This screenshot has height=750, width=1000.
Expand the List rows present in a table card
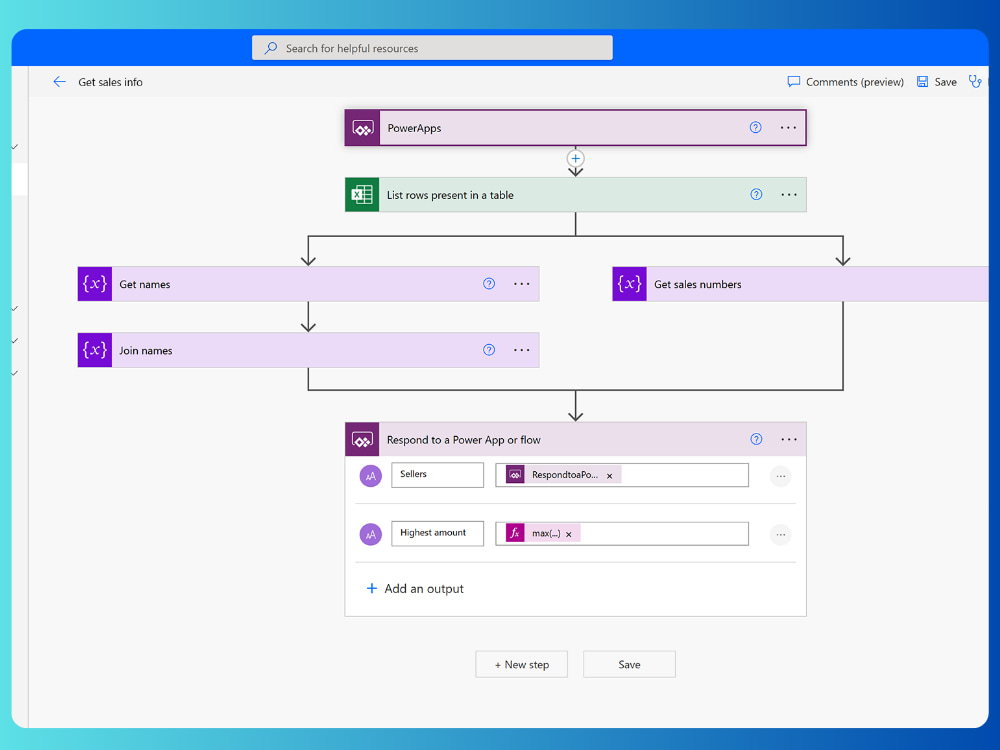(575, 195)
